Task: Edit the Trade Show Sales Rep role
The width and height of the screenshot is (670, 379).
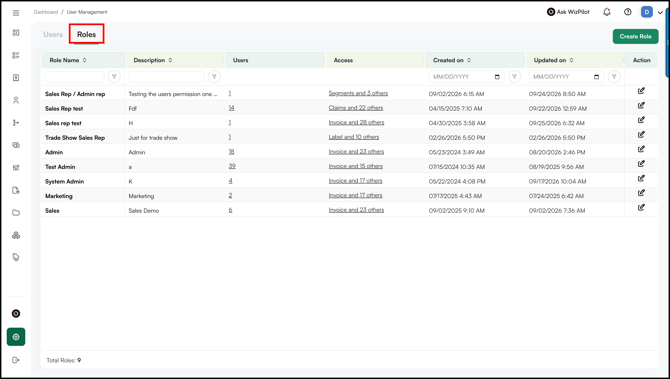Action: (641, 135)
